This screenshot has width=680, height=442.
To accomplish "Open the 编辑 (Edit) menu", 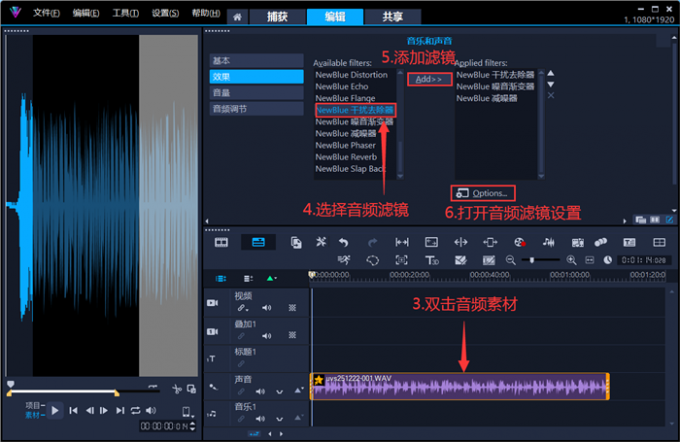I will (x=86, y=13).
